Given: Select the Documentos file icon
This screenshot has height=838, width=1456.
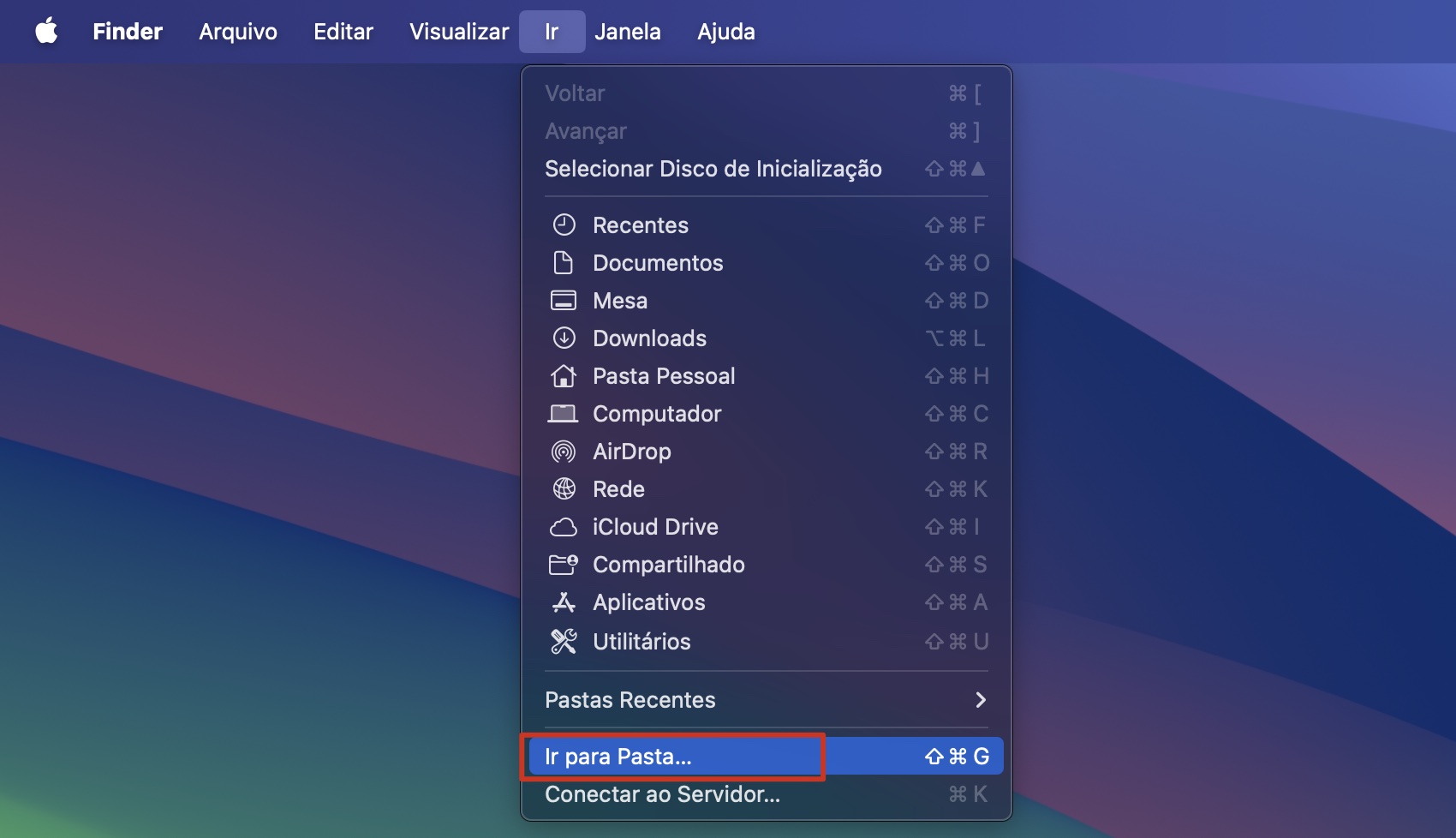Looking at the screenshot, I should pos(564,262).
